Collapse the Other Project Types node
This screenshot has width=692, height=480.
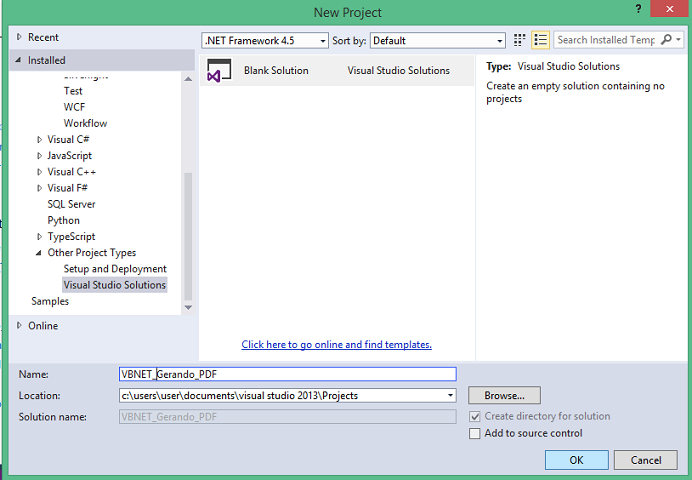pyautogui.click(x=39, y=253)
